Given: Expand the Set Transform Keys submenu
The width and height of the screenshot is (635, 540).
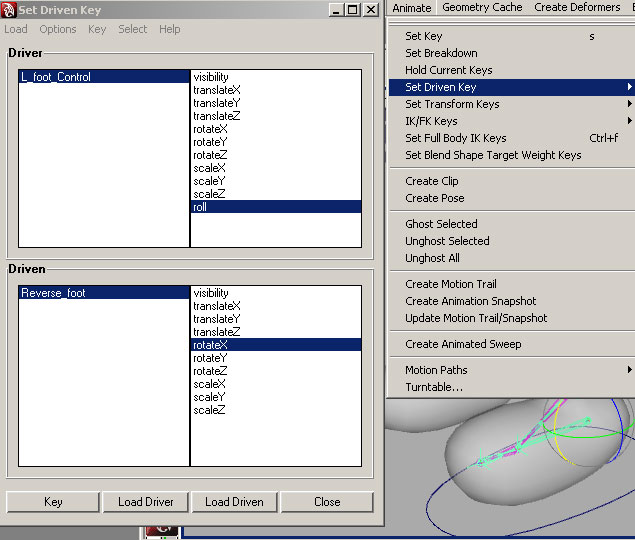Looking at the screenshot, I should tap(629, 104).
